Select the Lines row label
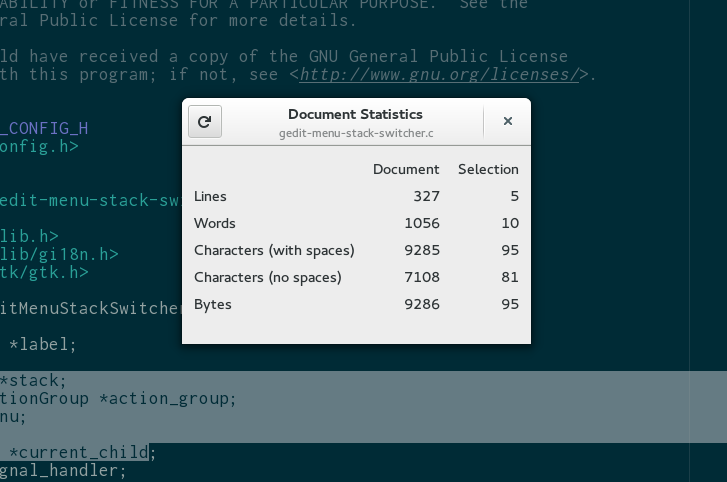The width and height of the screenshot is (727, 482). click(210, 196)
